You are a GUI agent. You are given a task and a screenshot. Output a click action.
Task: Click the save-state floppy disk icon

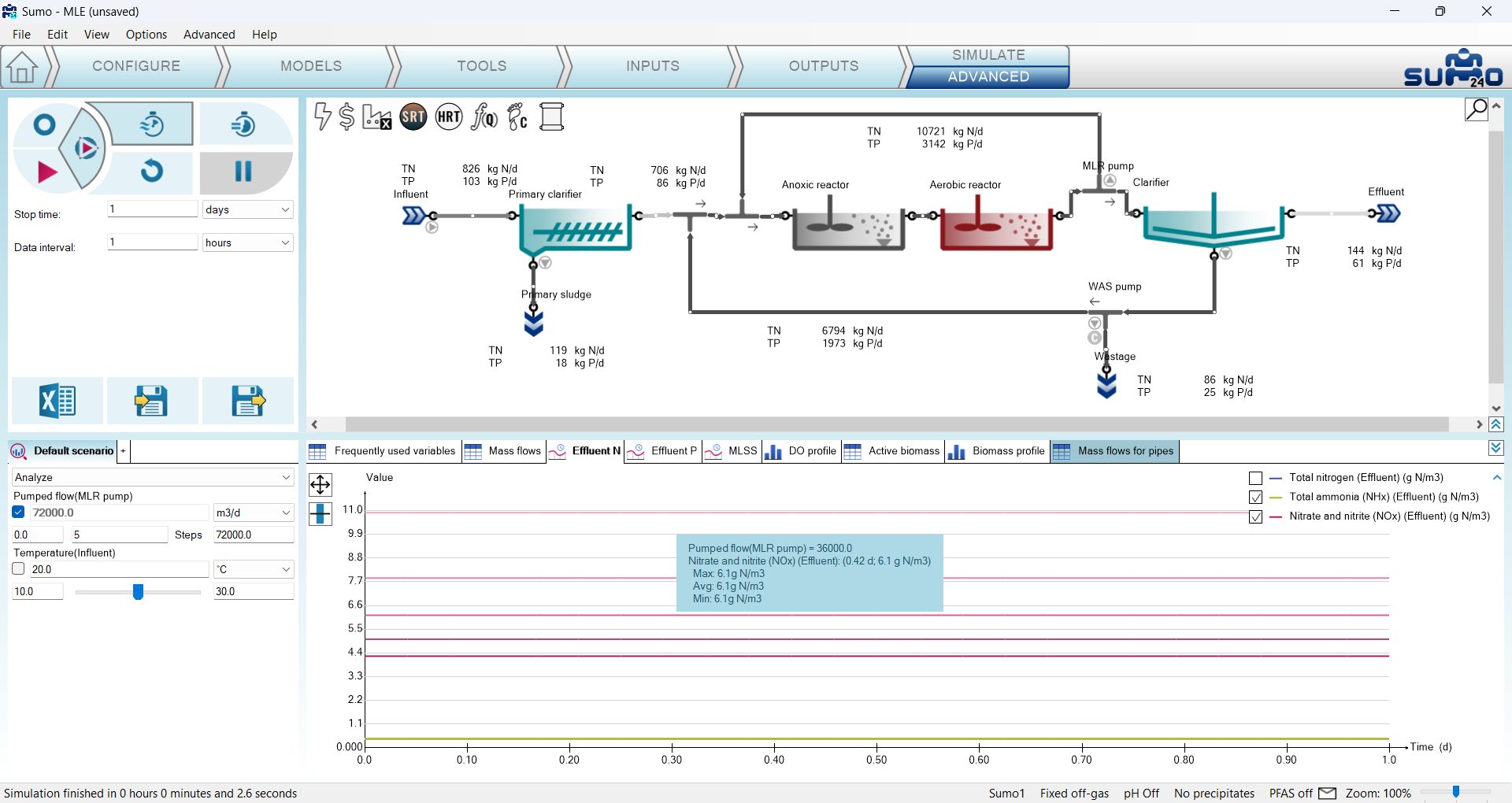tap(248, 401)
